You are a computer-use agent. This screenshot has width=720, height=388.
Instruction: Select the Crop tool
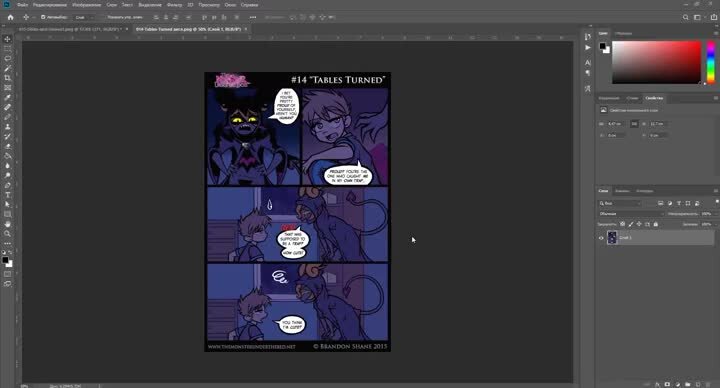(x=7, y=78)
